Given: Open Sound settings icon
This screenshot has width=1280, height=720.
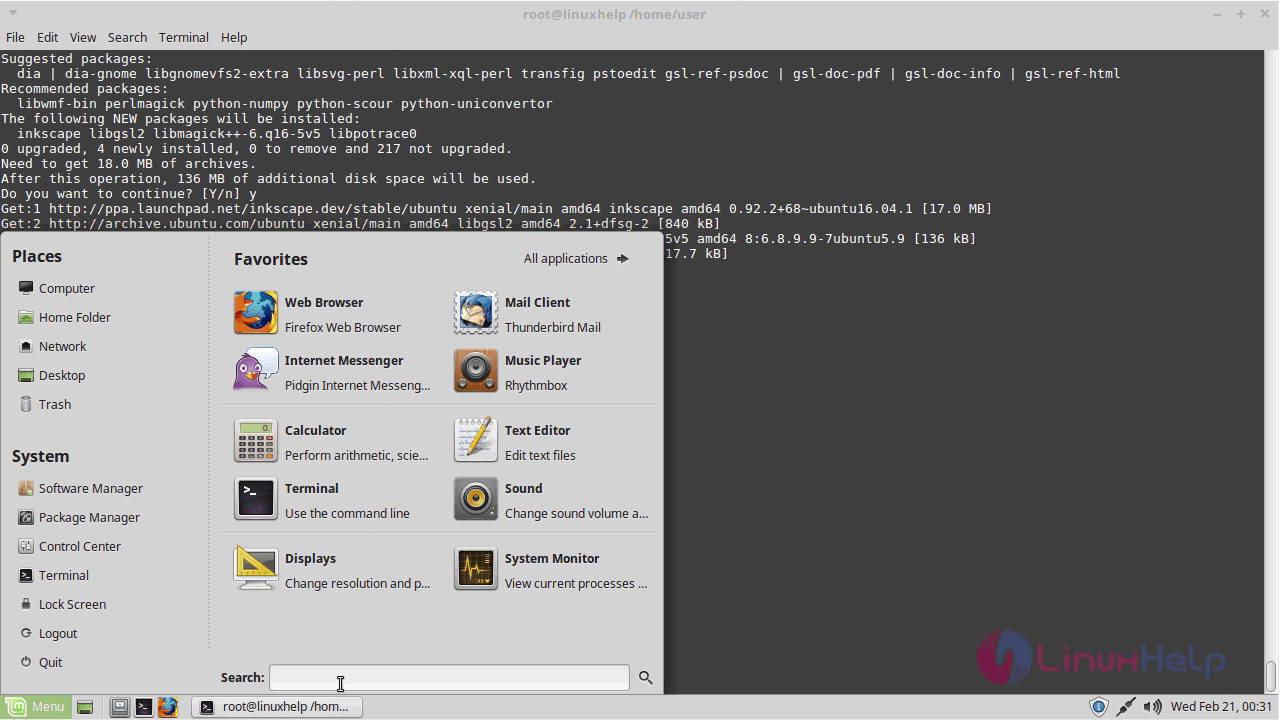Looking at the screenshot, I should click(x=475, y=499).
